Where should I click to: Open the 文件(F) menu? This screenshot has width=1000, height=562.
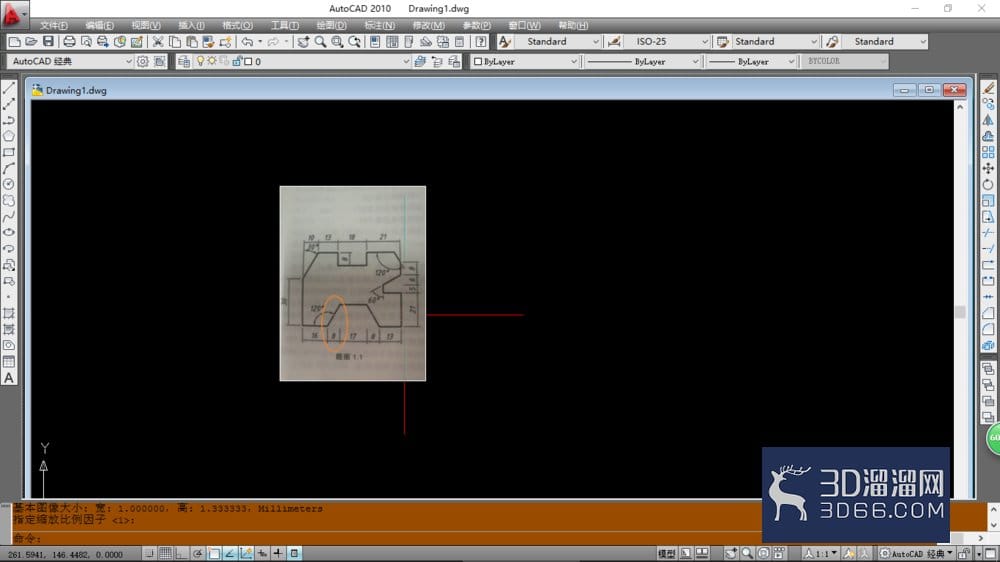coord(54,26)
